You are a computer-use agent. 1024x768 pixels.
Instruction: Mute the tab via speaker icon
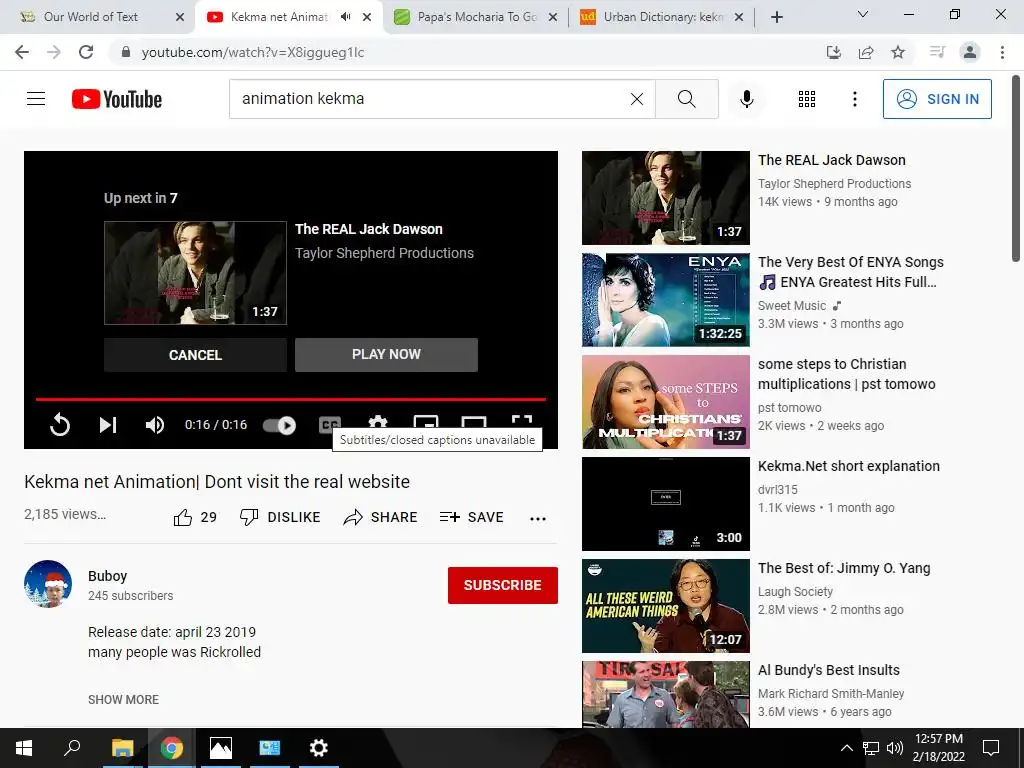pos(345,17)
